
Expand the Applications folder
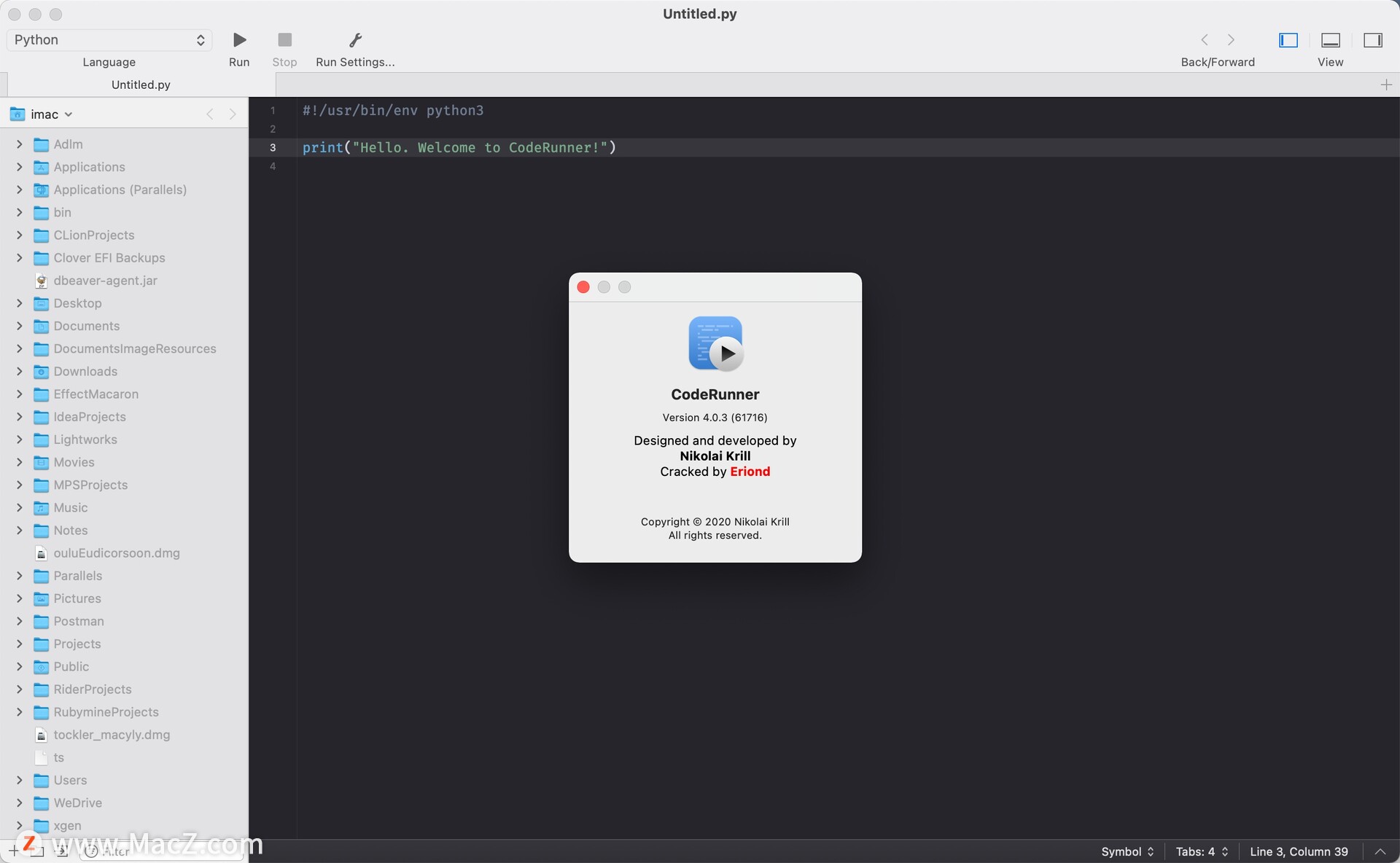pyautogui.click(x=20, y=167)
